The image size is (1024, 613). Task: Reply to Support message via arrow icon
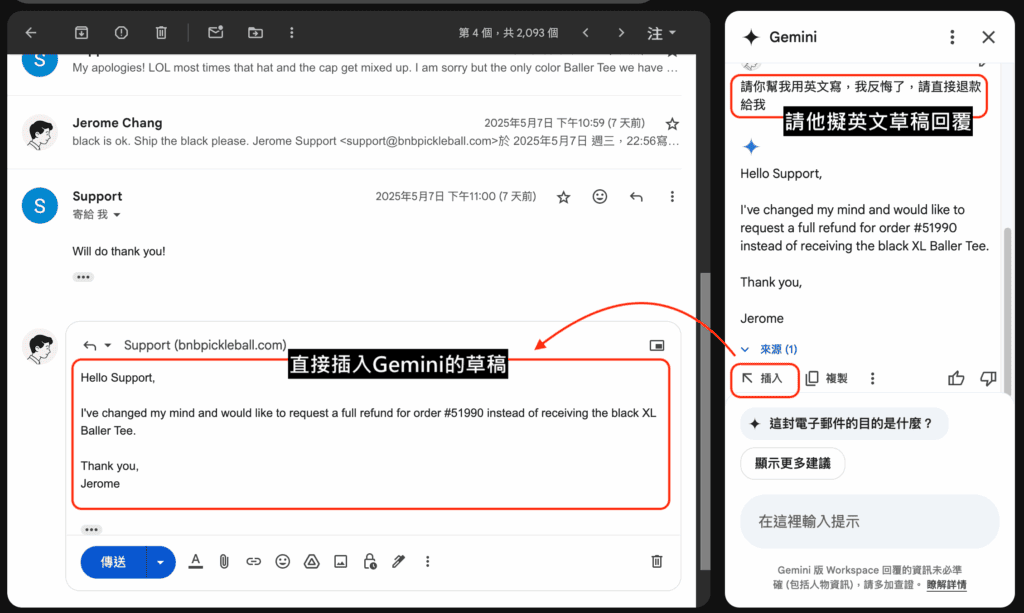click(636, 196)
